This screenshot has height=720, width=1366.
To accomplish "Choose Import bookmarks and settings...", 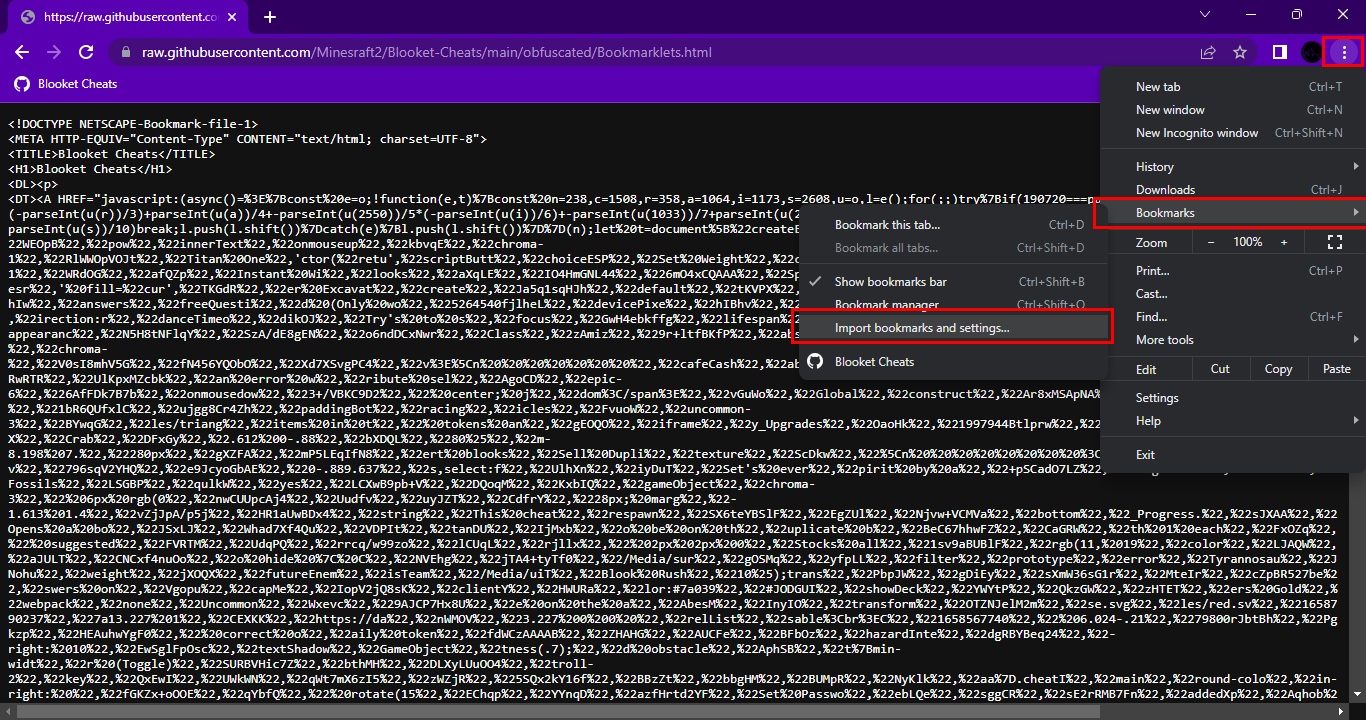I will click(x=954, y=327).
